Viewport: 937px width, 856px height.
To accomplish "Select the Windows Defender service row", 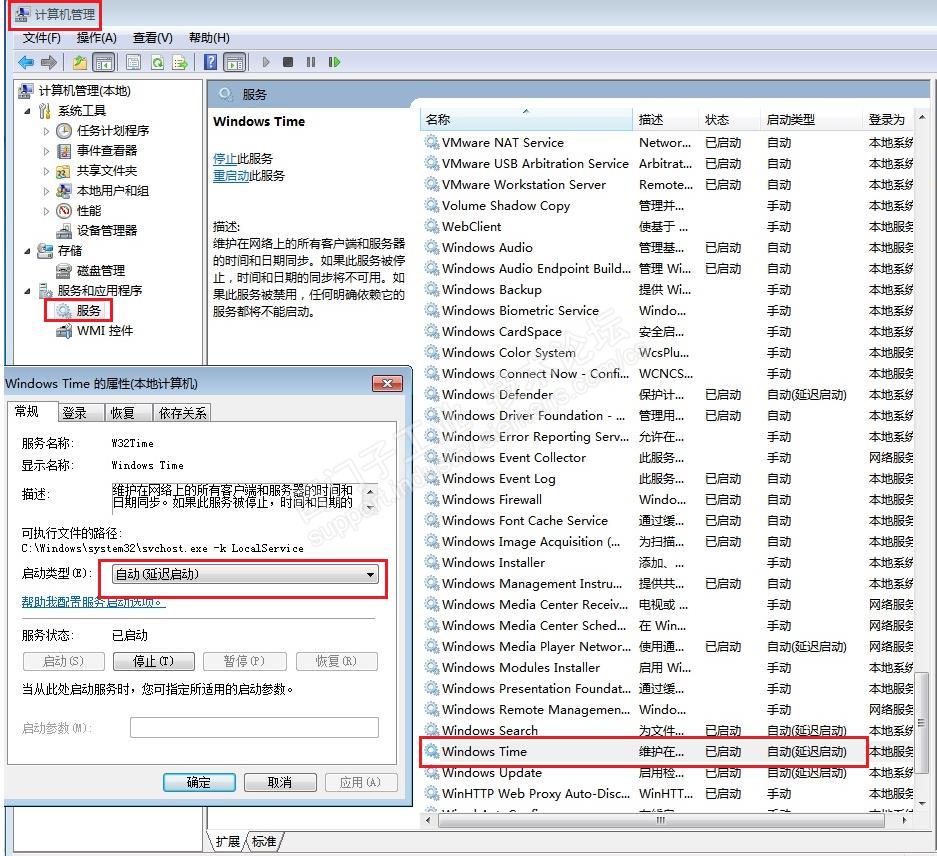I will [668, 395].
